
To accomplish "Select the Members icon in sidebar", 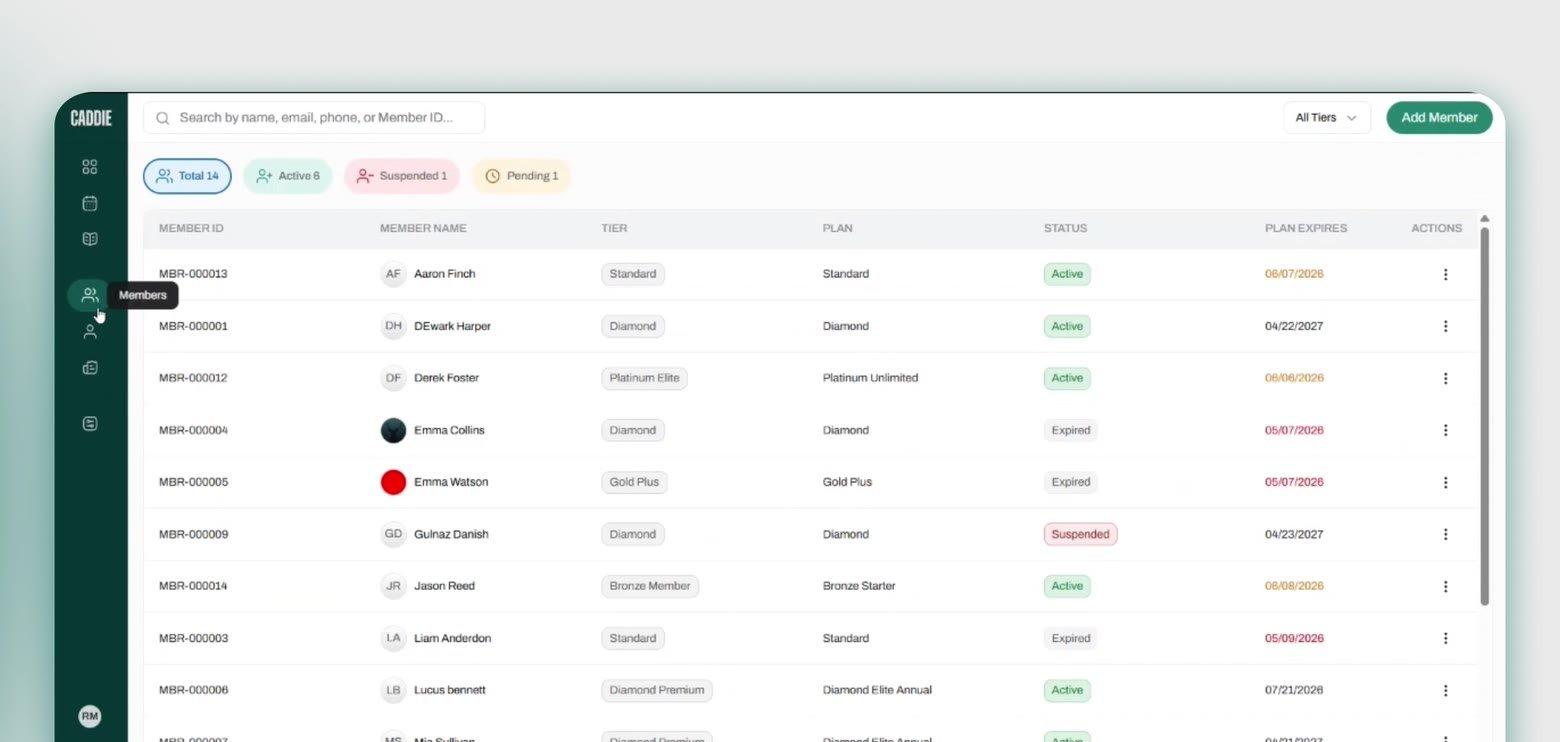I will click(x=90, y=295).
